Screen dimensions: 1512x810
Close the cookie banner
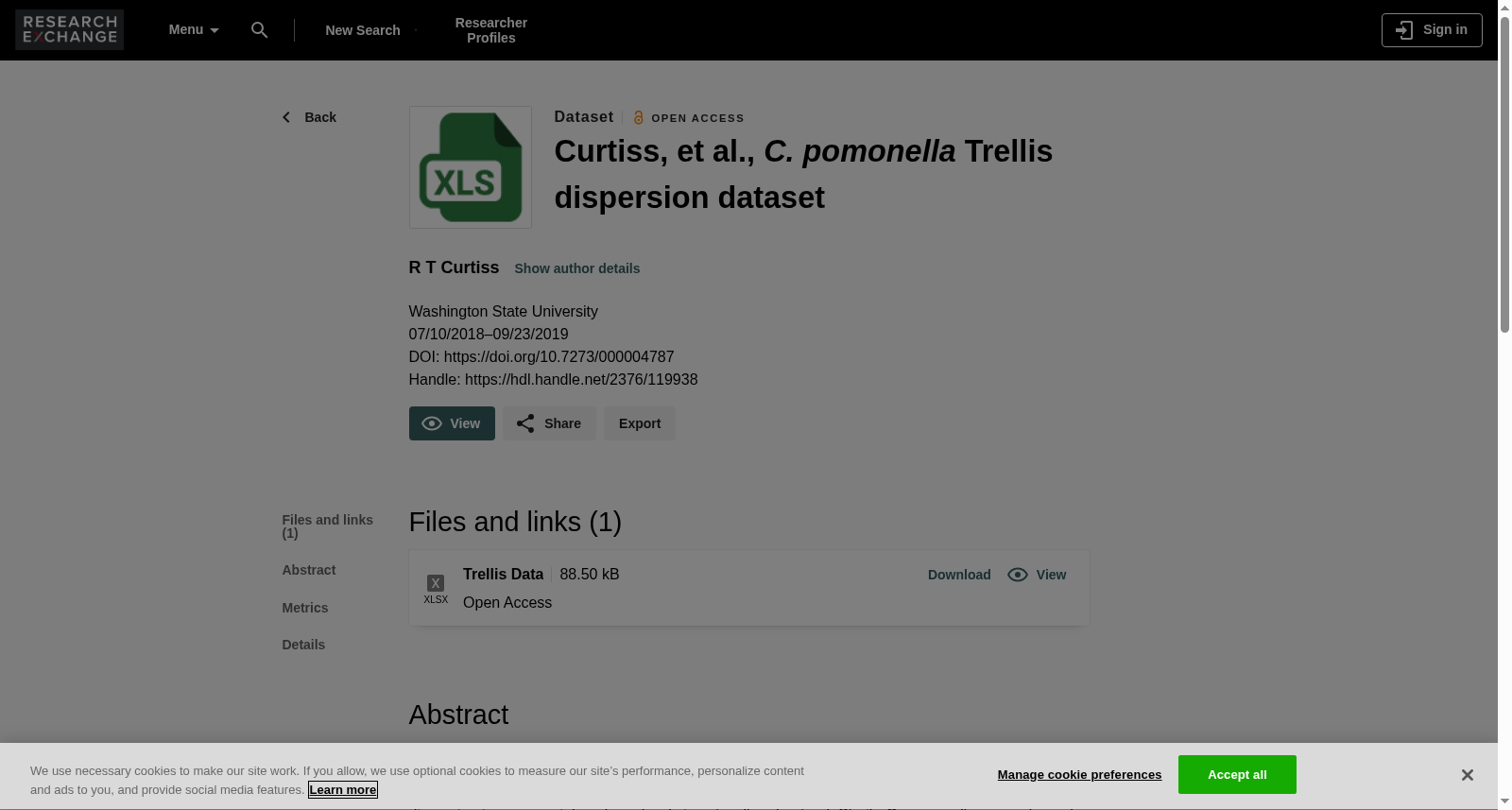(x=1467, y=775)
